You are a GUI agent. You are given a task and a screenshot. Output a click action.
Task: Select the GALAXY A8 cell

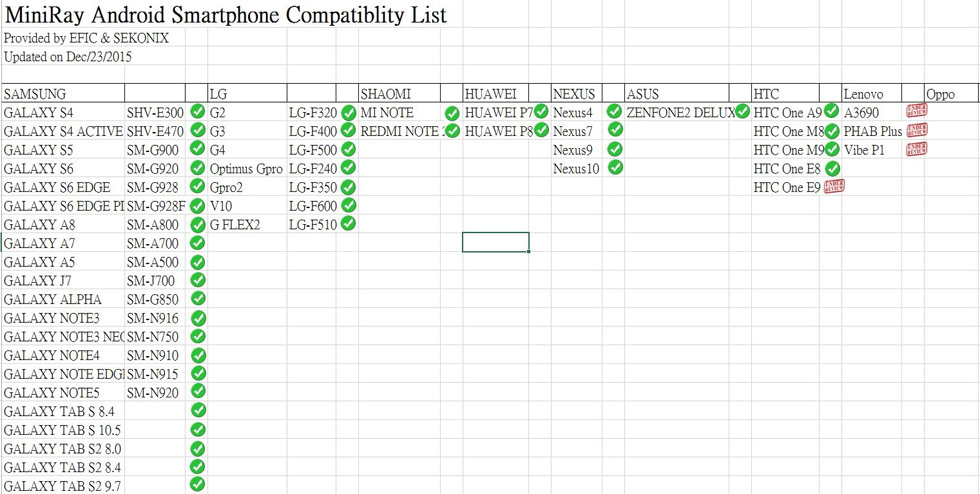pyautogui.click(x=63, y=224)
